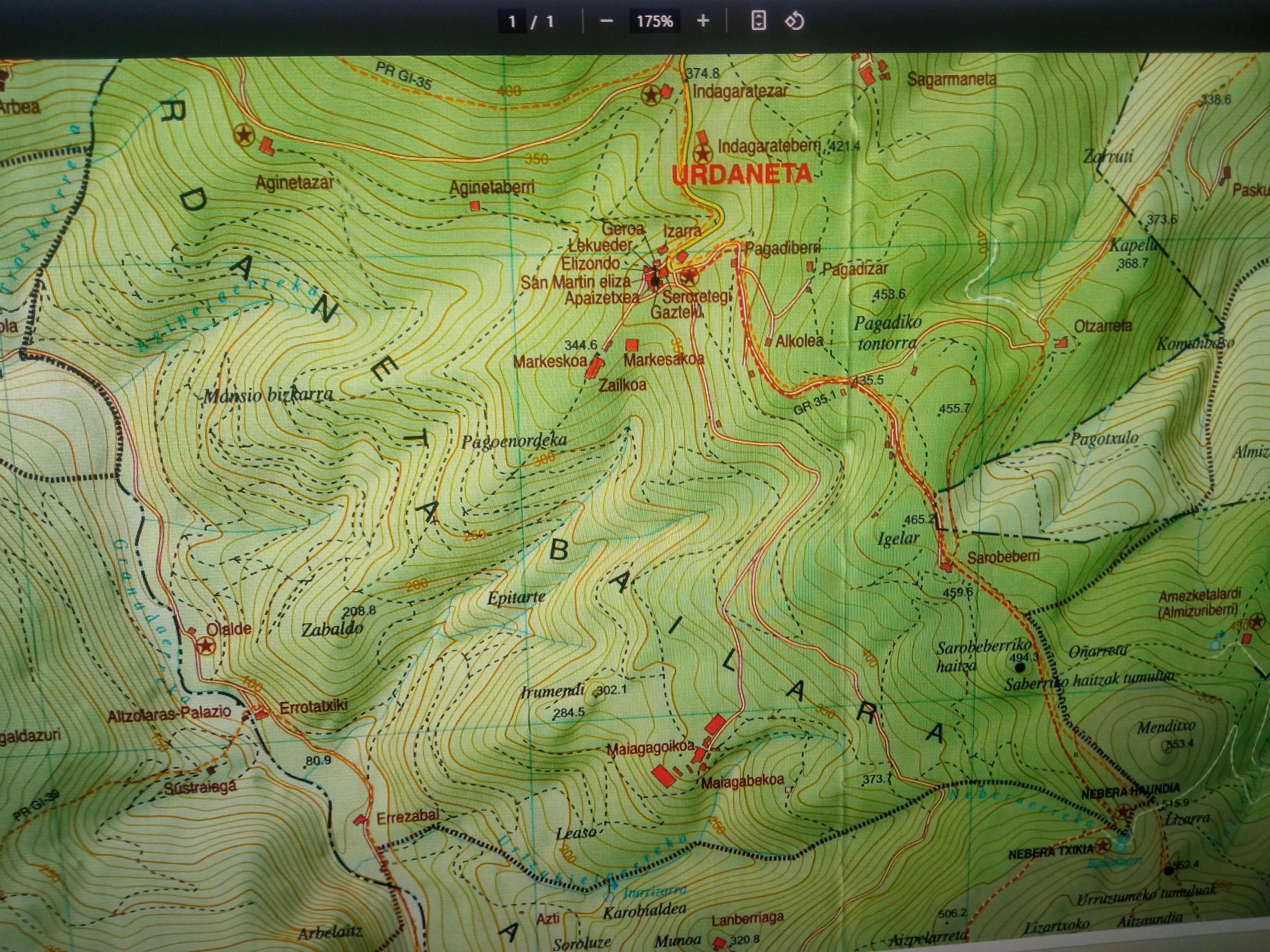Click the Otzarreta label
This screenshot has width=1270, height=952.
click(1103, 326)
